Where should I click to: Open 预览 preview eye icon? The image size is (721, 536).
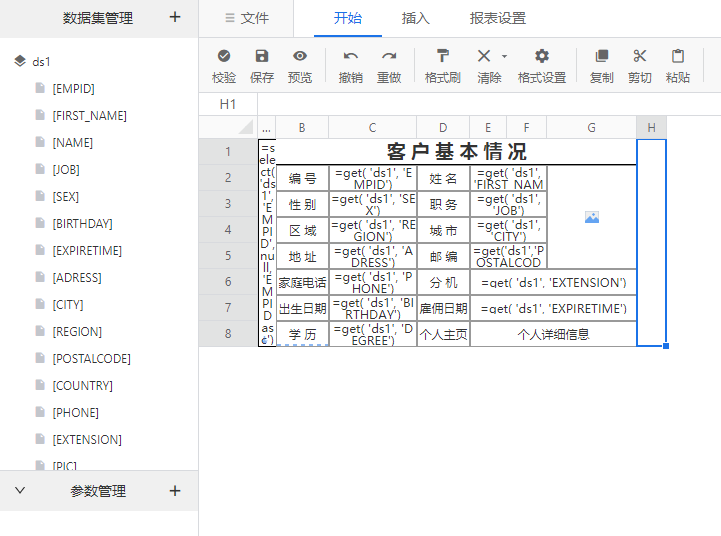click(x=300, y=57)
